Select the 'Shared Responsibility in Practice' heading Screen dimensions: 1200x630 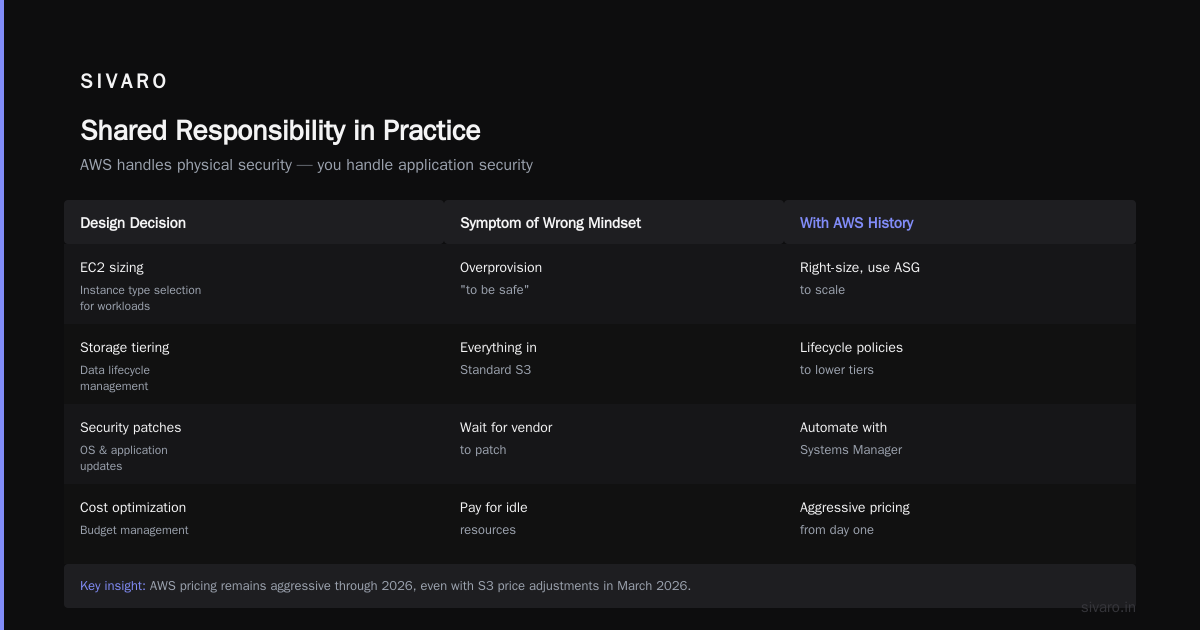pos(280,130)
